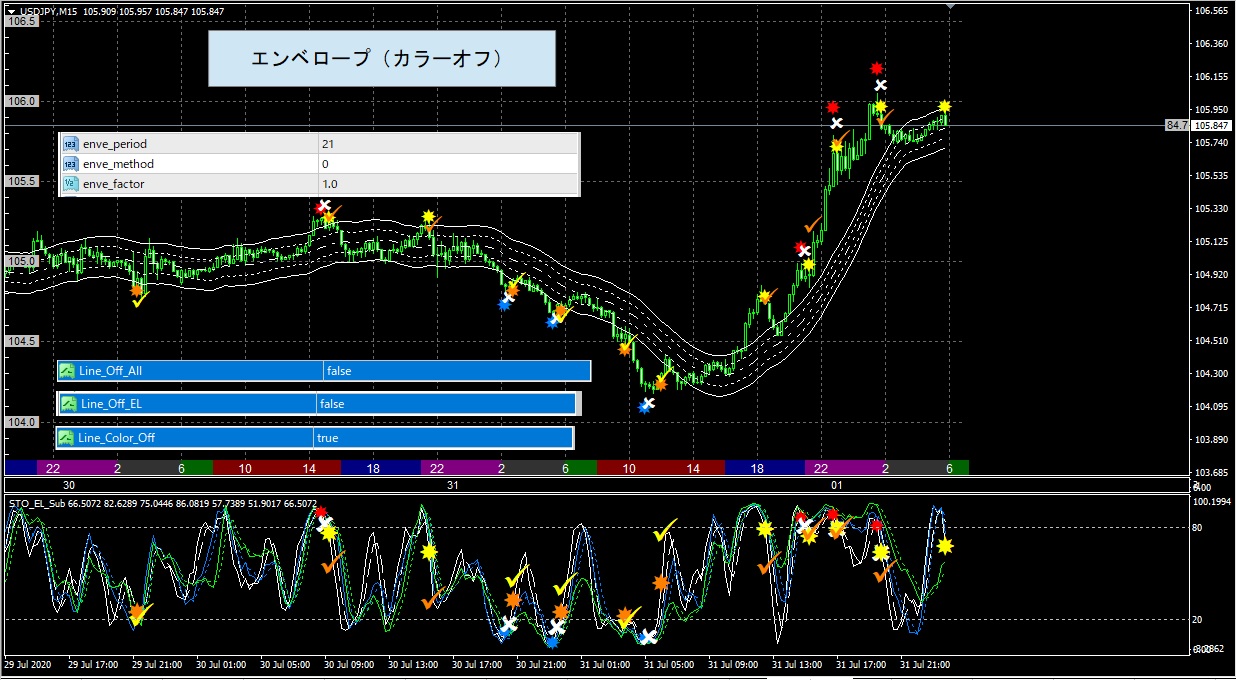1236x680 pixels.
Task: Click the 104.0 level label on left axis
Action: (23, 422)
